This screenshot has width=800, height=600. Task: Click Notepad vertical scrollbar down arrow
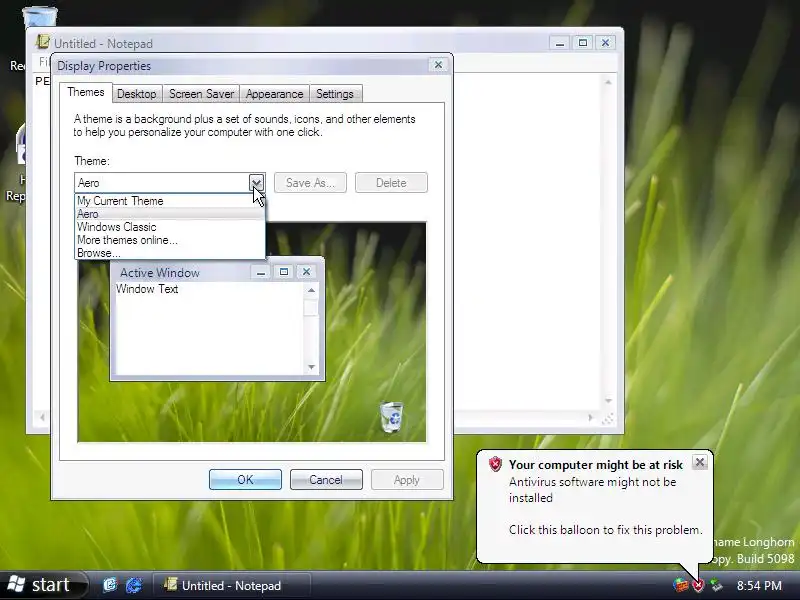[x=608, y=401]
